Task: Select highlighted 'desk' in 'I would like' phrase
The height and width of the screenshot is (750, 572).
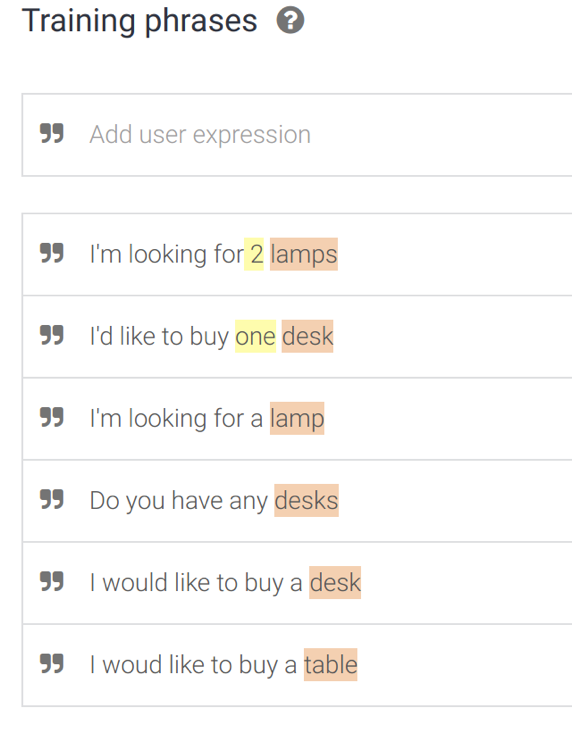Action: tap(335, 583)
